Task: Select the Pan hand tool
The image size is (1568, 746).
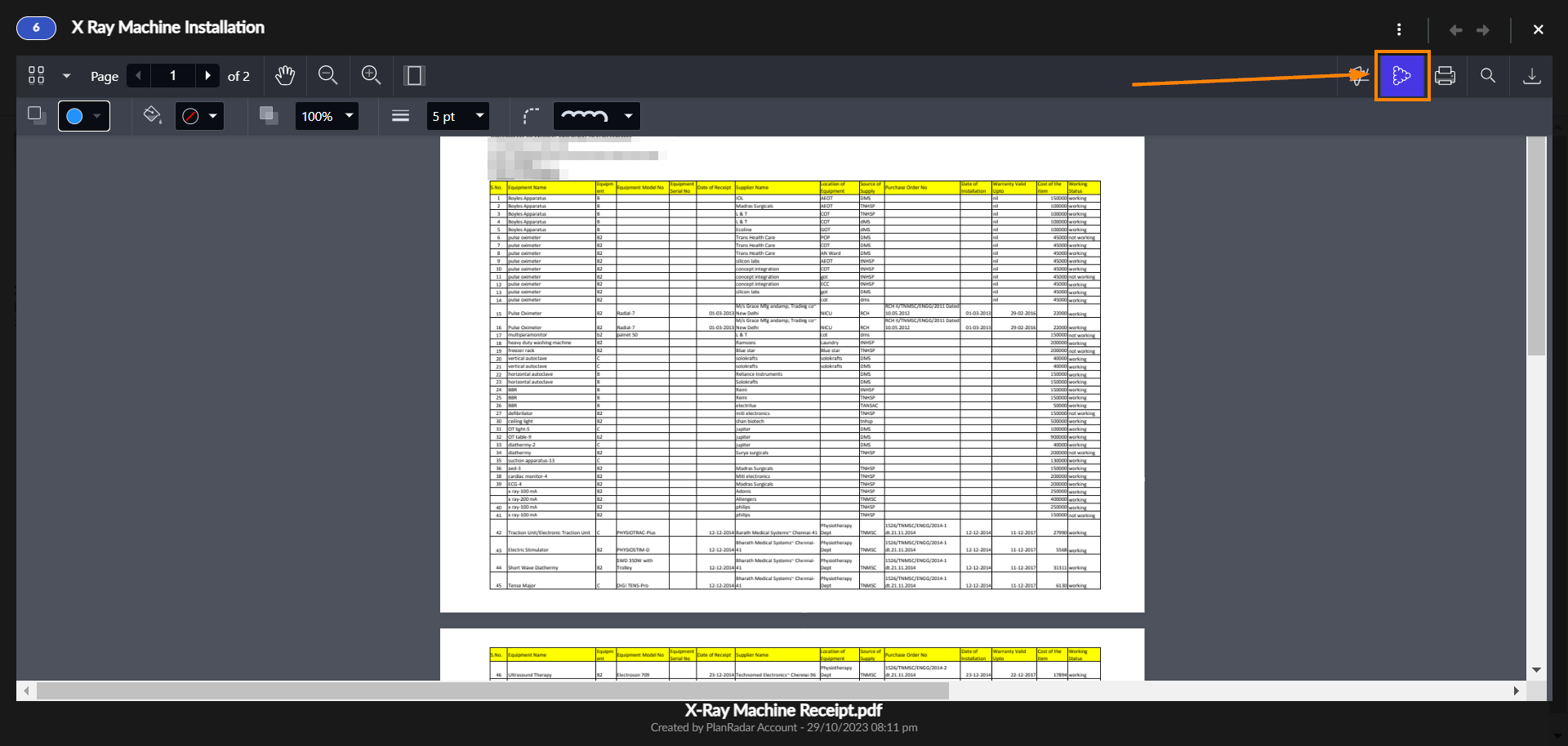Action: click(x=285, y=75)
